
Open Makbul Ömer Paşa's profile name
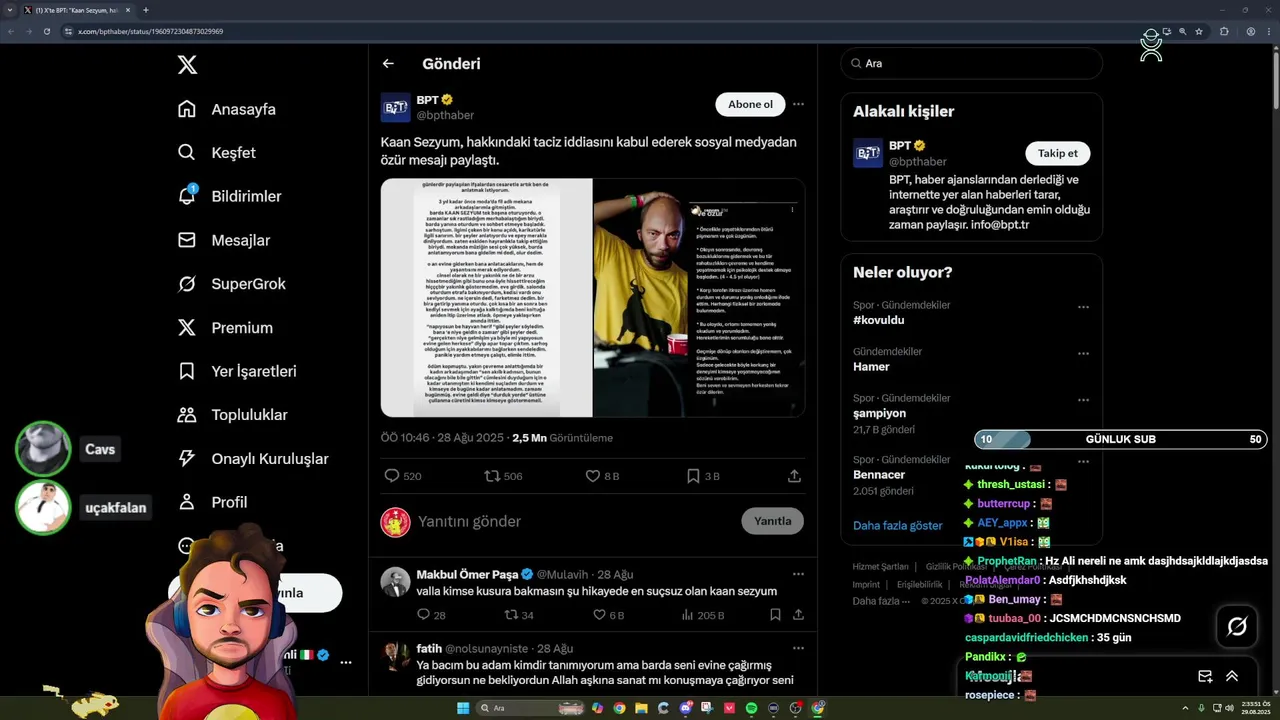point(467,574)
